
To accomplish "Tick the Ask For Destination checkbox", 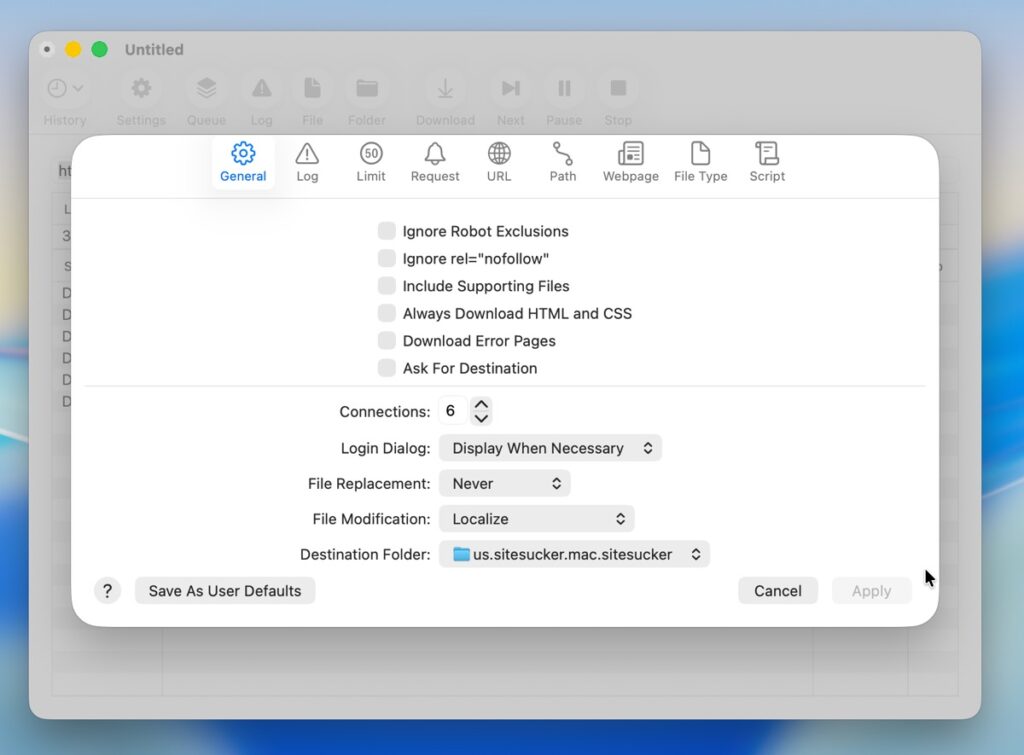I will click(x=387, y=368).
